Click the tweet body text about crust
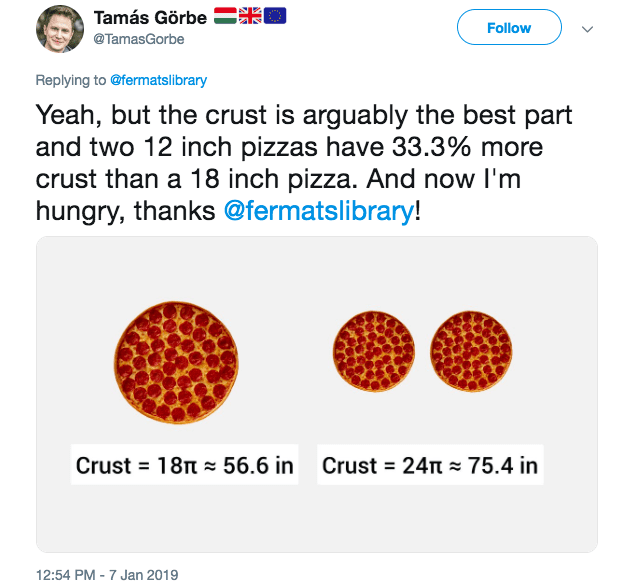Viewport: 632px width, 585px height. point(304,163)
